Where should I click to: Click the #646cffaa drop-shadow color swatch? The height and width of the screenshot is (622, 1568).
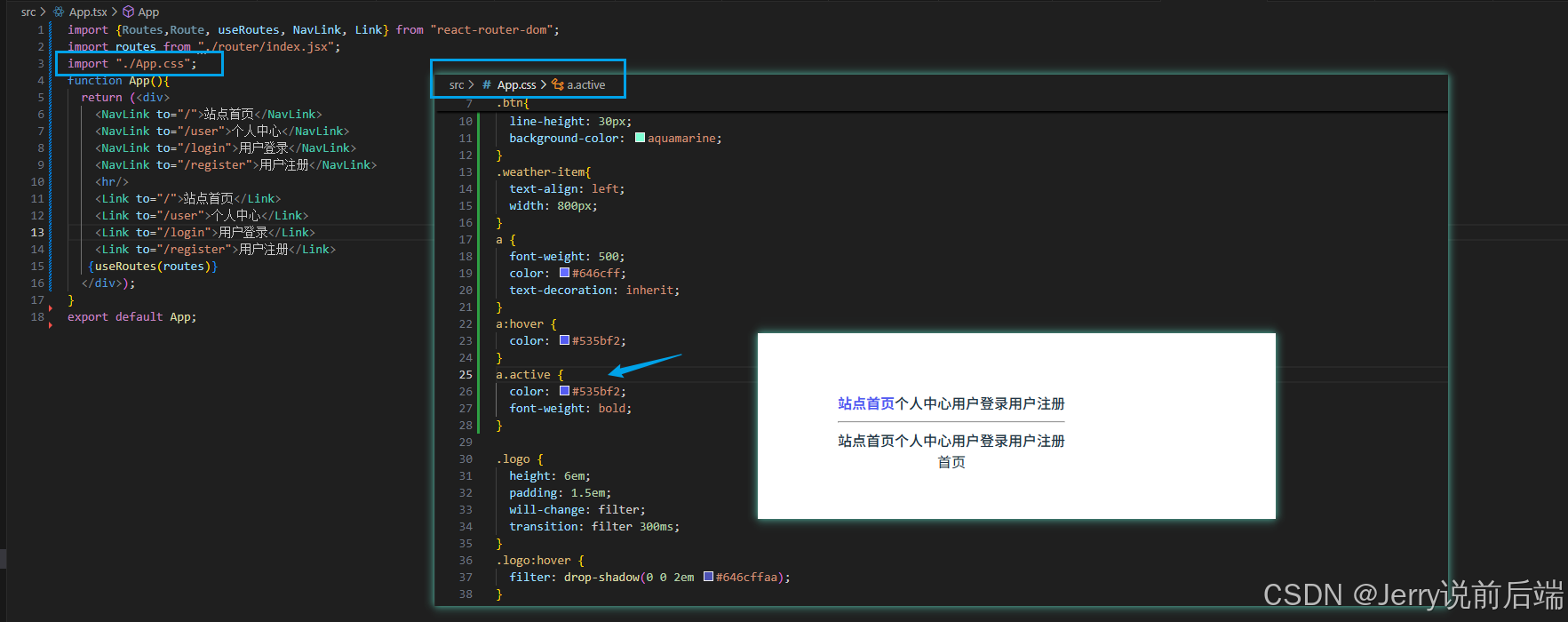pos(708,577)
